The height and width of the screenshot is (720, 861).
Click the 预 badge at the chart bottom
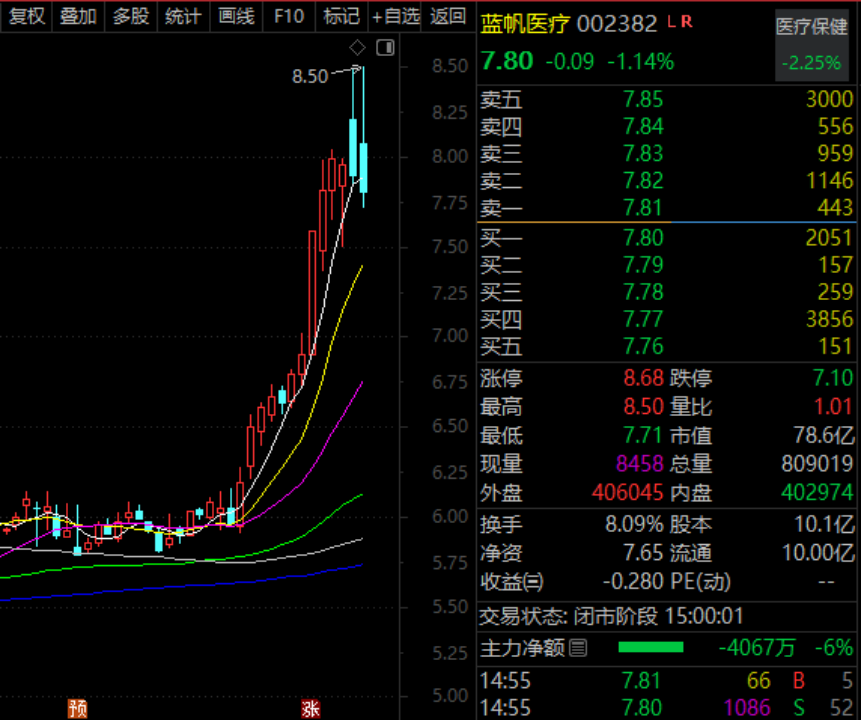point(79,707)
